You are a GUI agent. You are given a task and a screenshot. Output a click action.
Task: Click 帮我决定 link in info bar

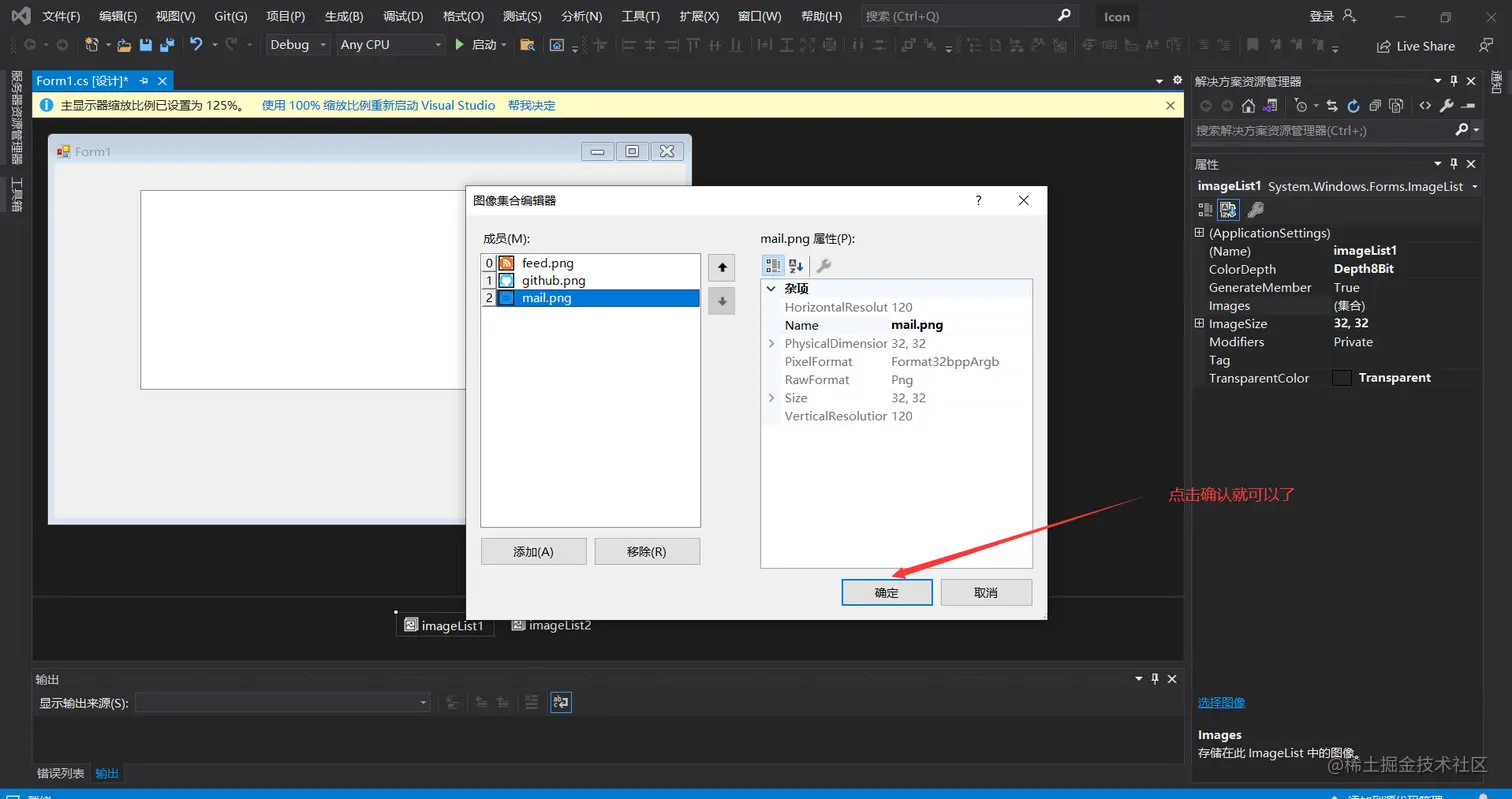pos(531,105)
